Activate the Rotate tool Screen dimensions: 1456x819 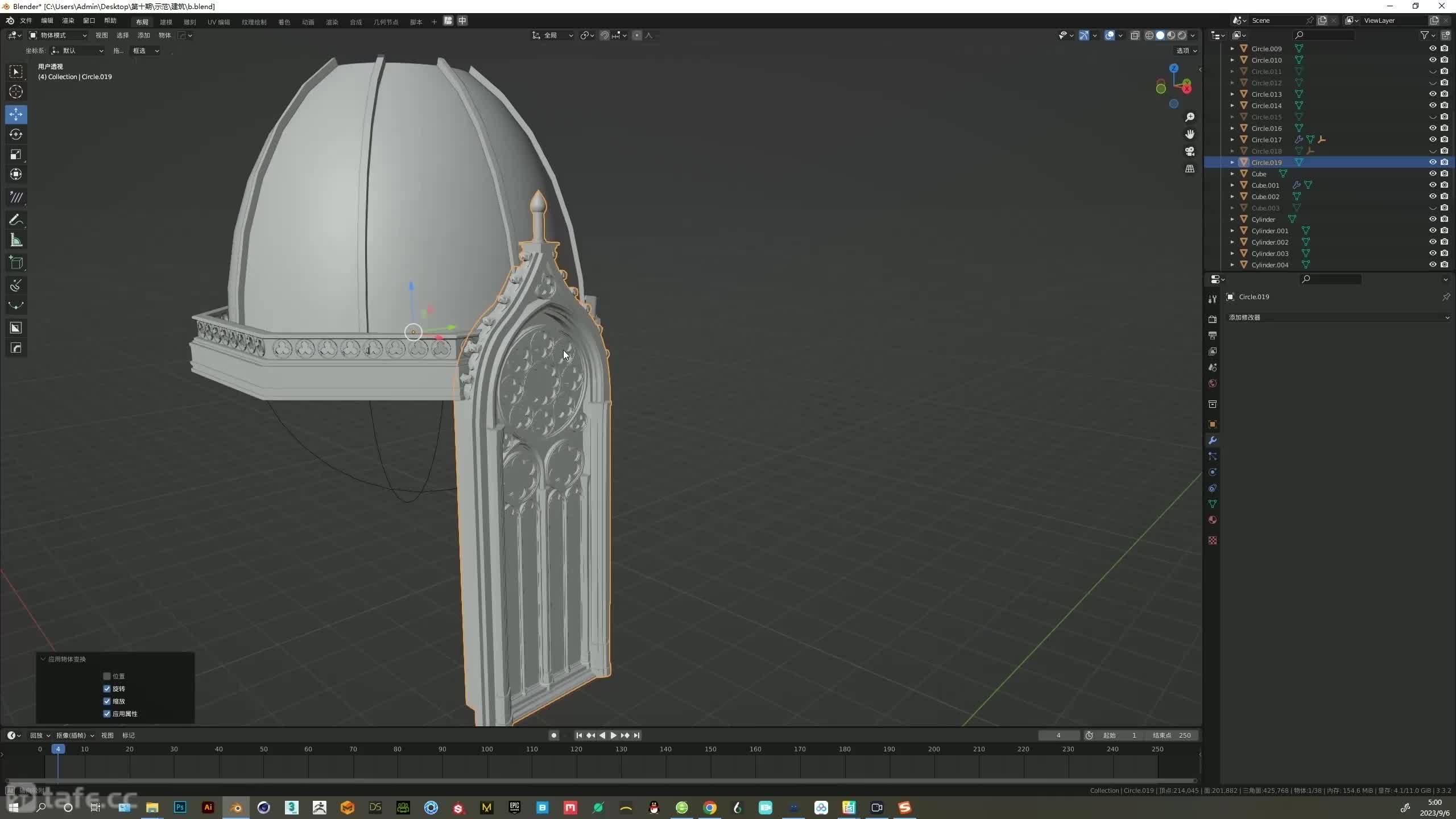[x=16, y=134]
